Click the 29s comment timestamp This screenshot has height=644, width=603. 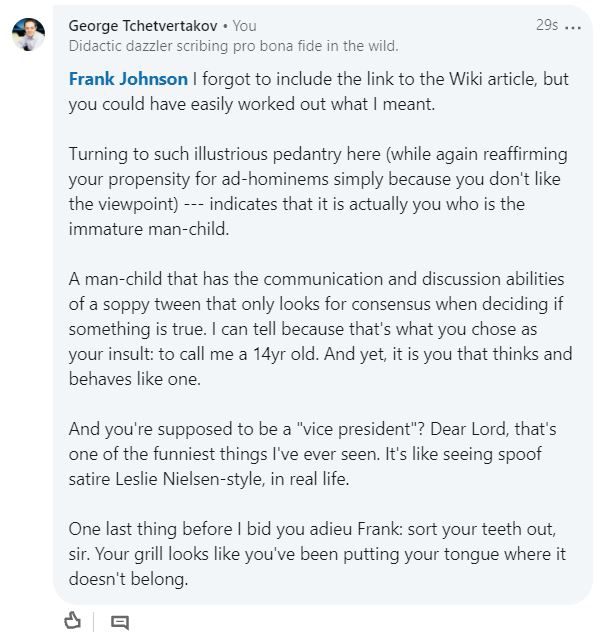546,25
